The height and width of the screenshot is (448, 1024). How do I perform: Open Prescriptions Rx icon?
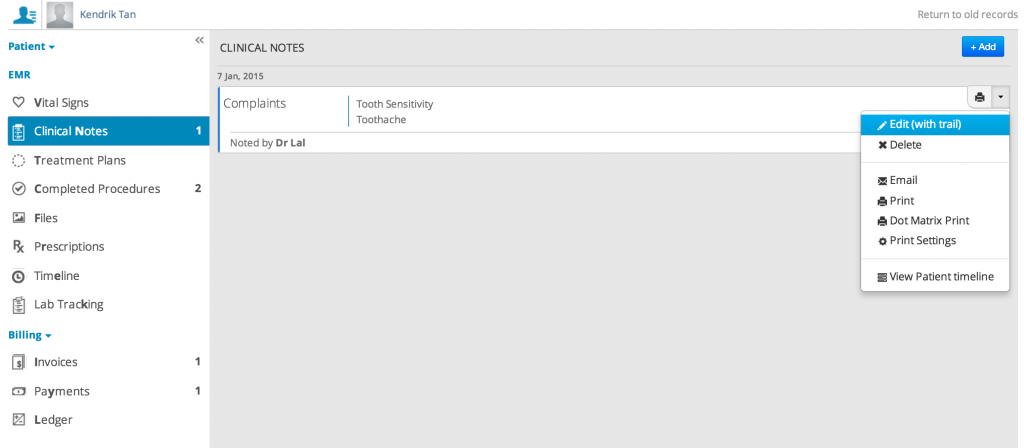click(19, 247)
